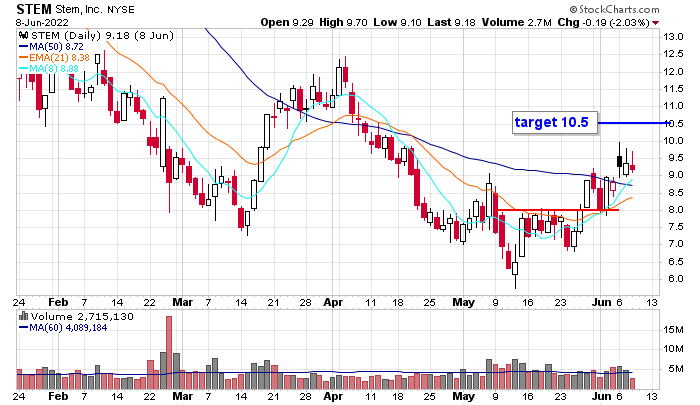This screenshot has height=405, width=700.
Task: Click the orange EMA(21) line swatch
Action: (x=24, y=58)
